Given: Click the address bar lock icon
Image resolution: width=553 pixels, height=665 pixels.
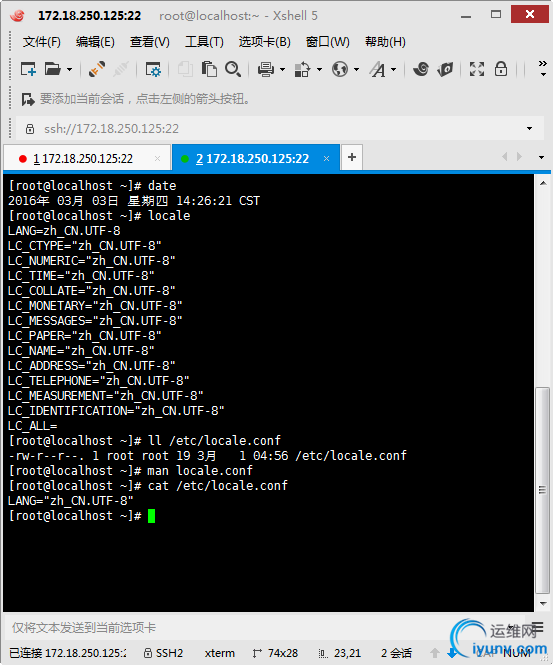Looking at the screenshot, I should point(30,129).
